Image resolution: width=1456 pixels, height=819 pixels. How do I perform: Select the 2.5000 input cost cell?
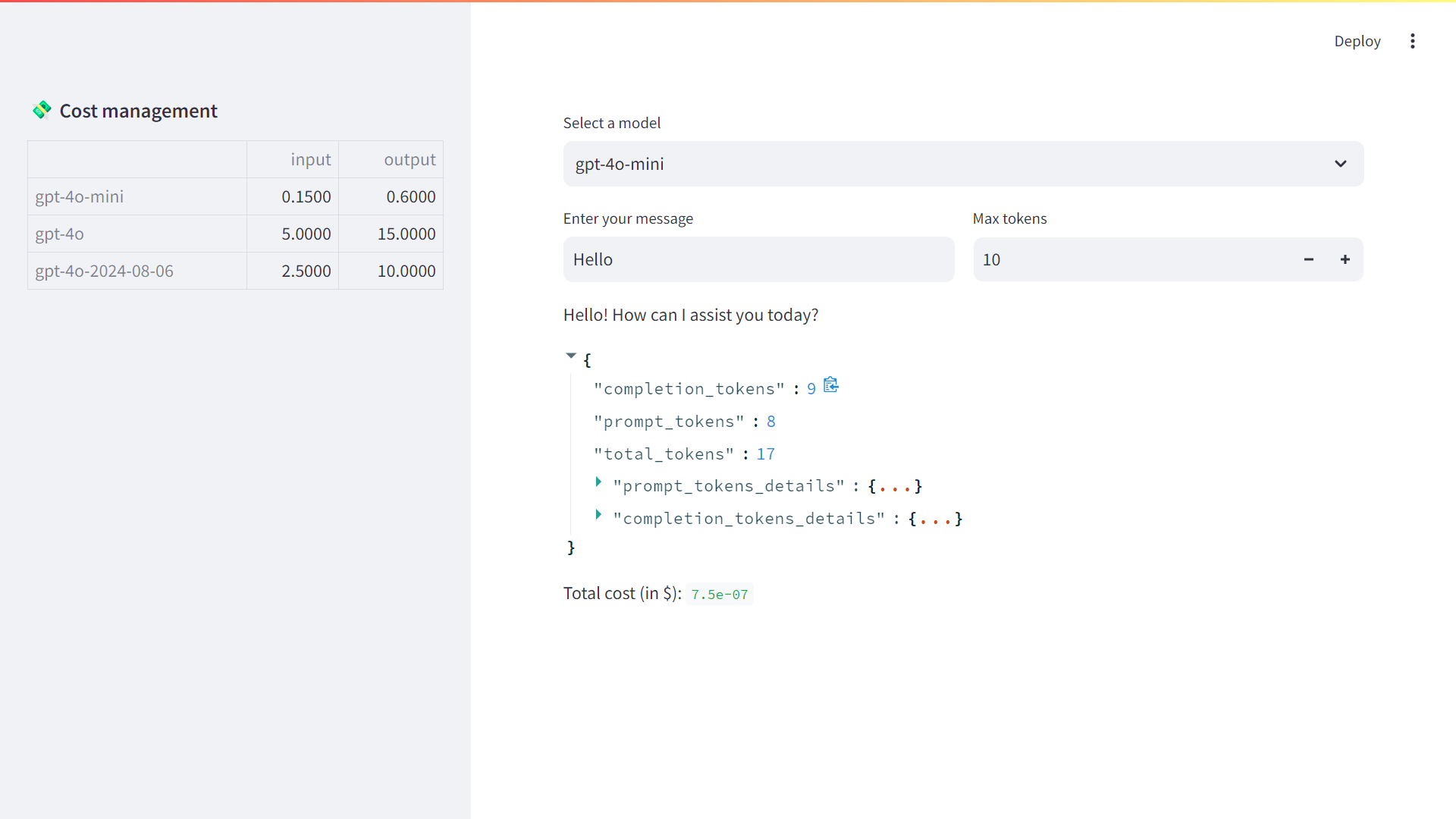(293, 271)
